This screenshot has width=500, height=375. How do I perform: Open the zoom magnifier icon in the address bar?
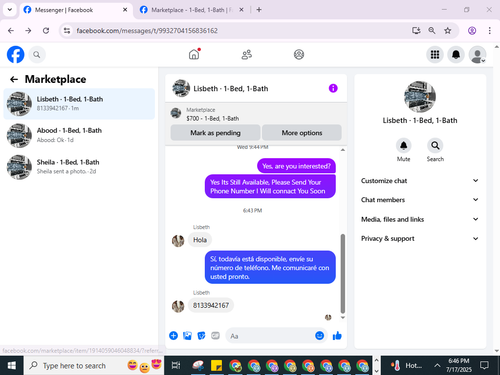tap(432, 31)
